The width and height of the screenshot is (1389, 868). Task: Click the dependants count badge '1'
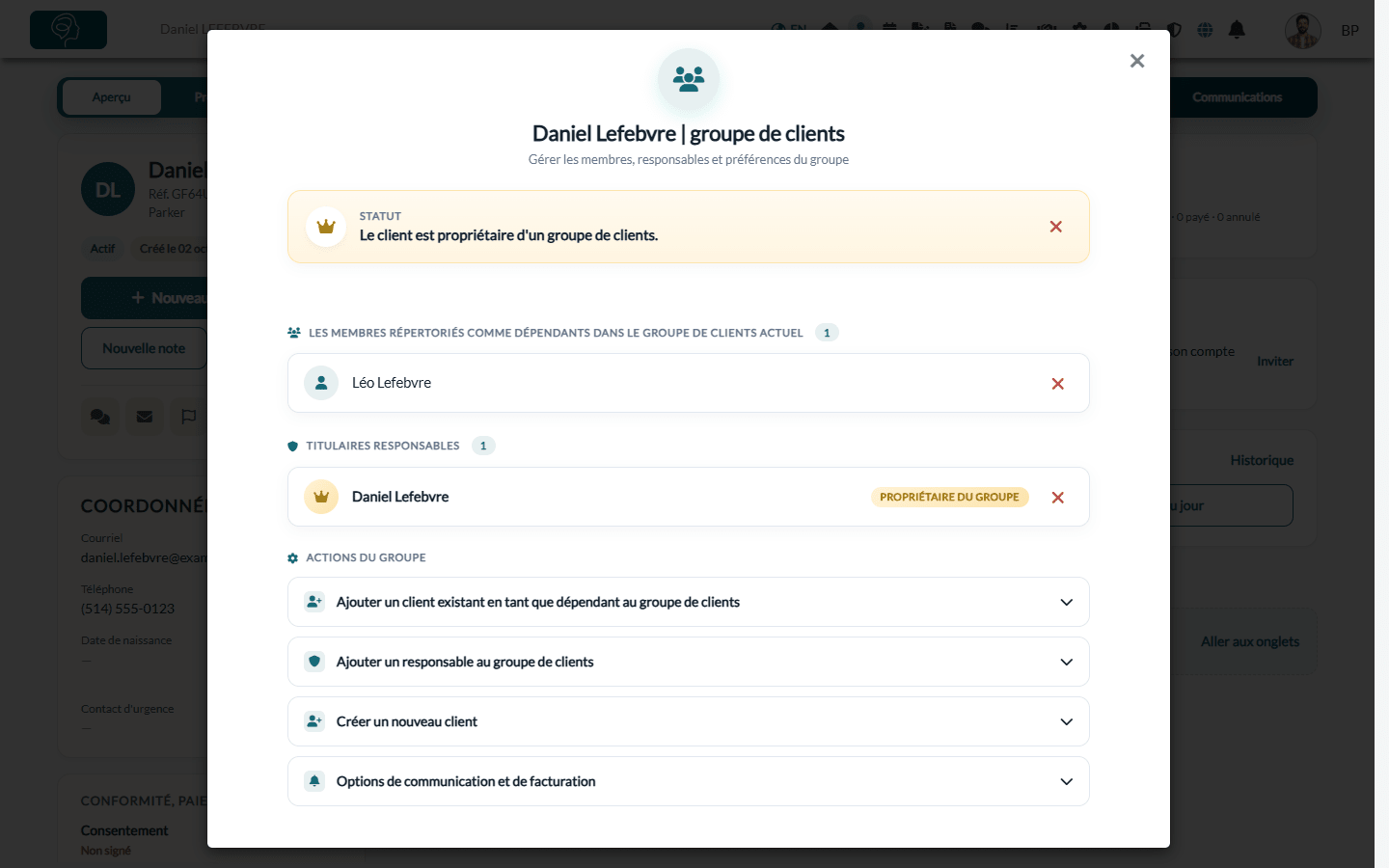827,333
